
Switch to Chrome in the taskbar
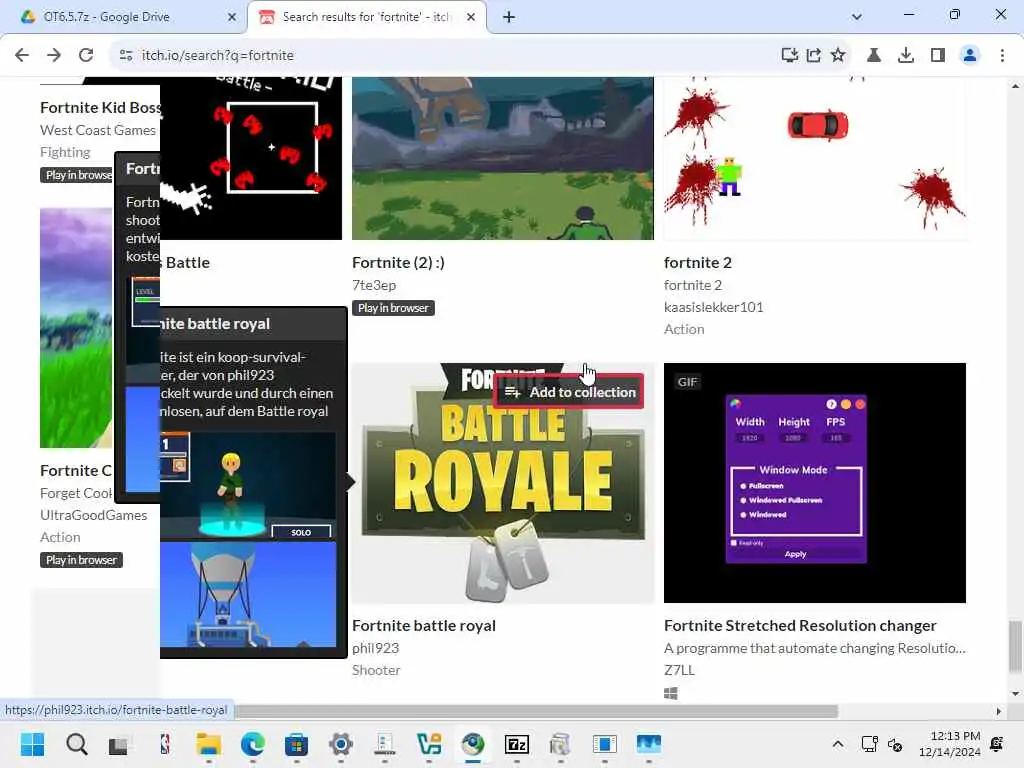click(473, 744)
